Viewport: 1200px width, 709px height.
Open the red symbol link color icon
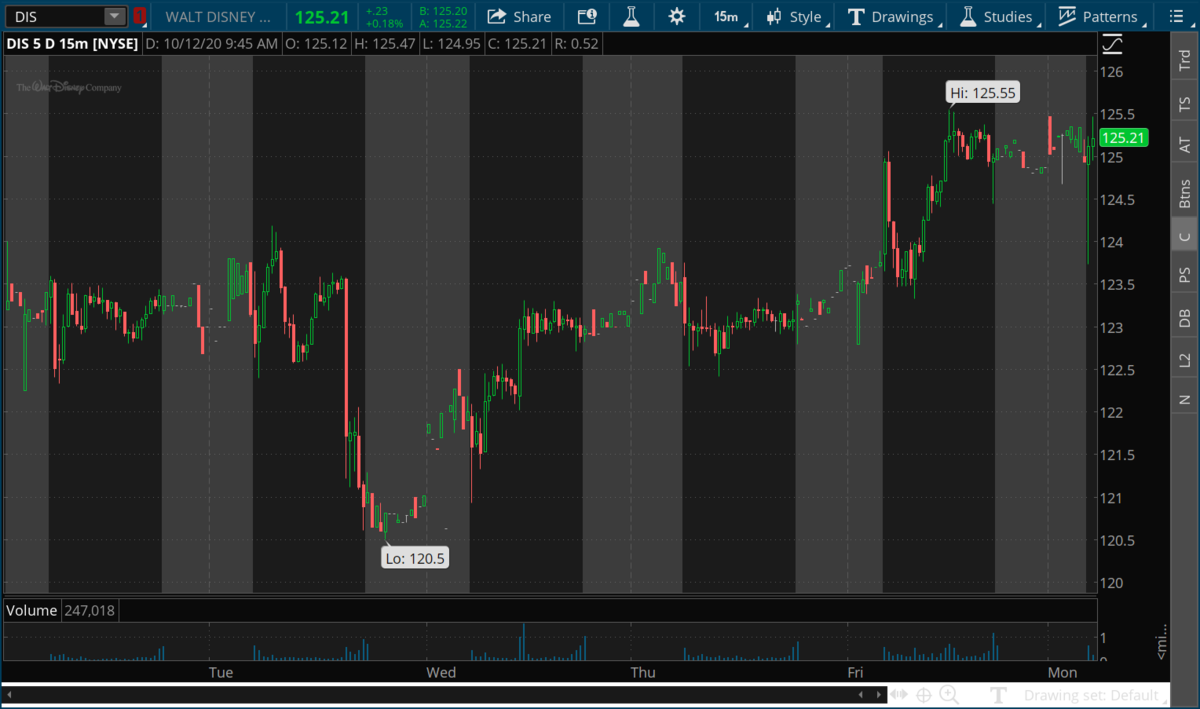[140, 16]
